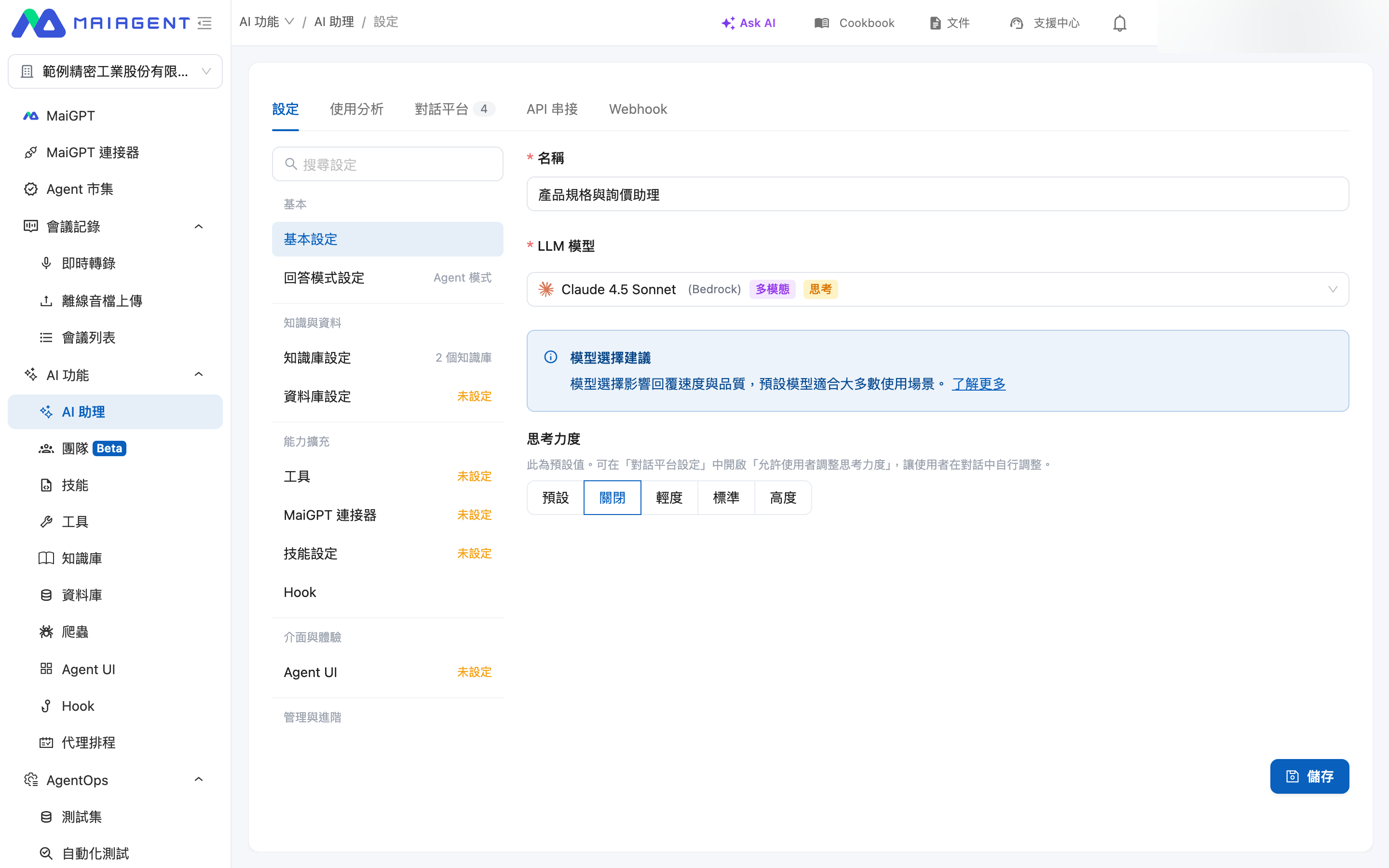Set 思考力度 to 預設
The image size is (1389, 868).
click(x=555, y=498)
